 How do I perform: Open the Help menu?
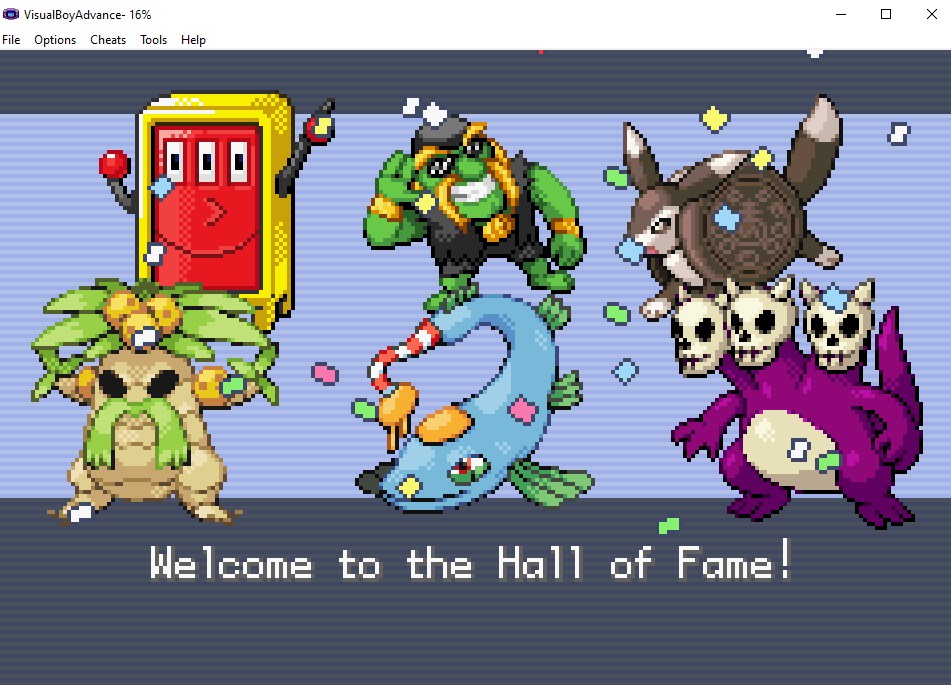(193, 40)
